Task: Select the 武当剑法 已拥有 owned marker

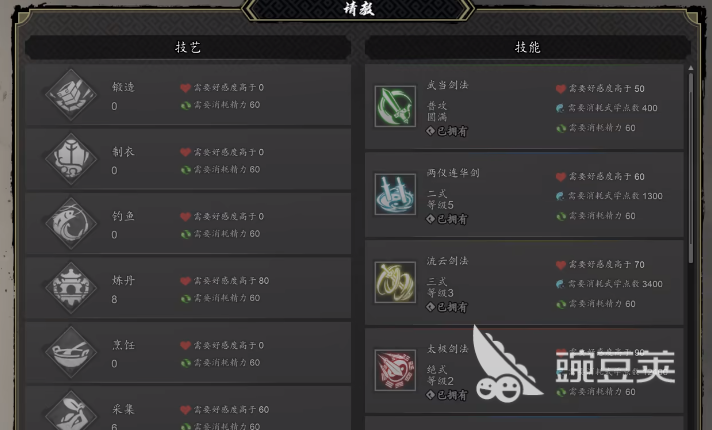Action: click(447, 131)
